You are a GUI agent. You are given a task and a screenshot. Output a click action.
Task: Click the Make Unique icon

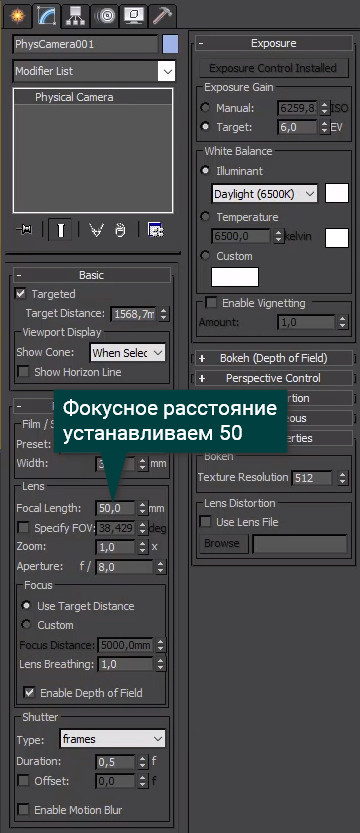pos(96,231)
